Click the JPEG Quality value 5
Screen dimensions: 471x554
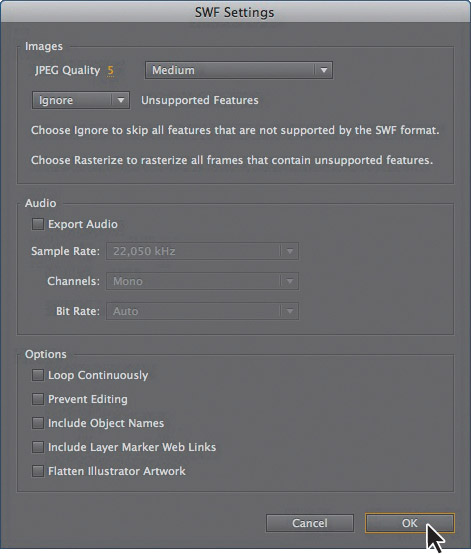[x=111, y=71]
